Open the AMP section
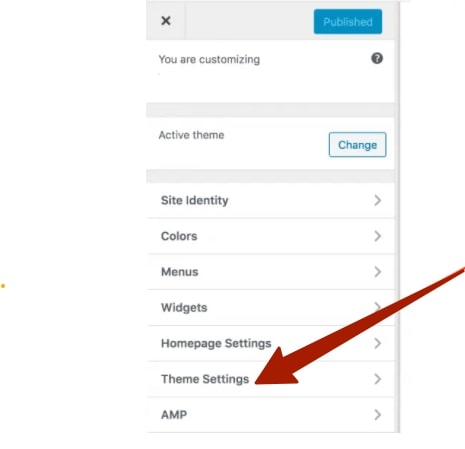Screen dimensions: 465x449 click(270, 415)
